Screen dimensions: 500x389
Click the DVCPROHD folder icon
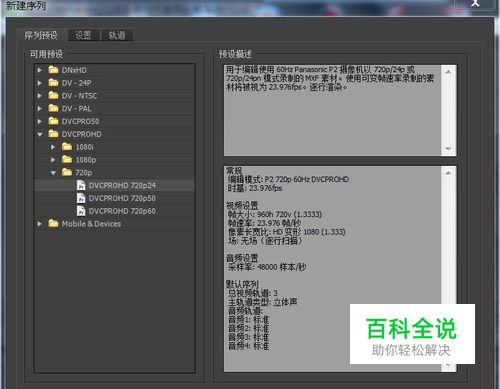[x=53, y=134]
